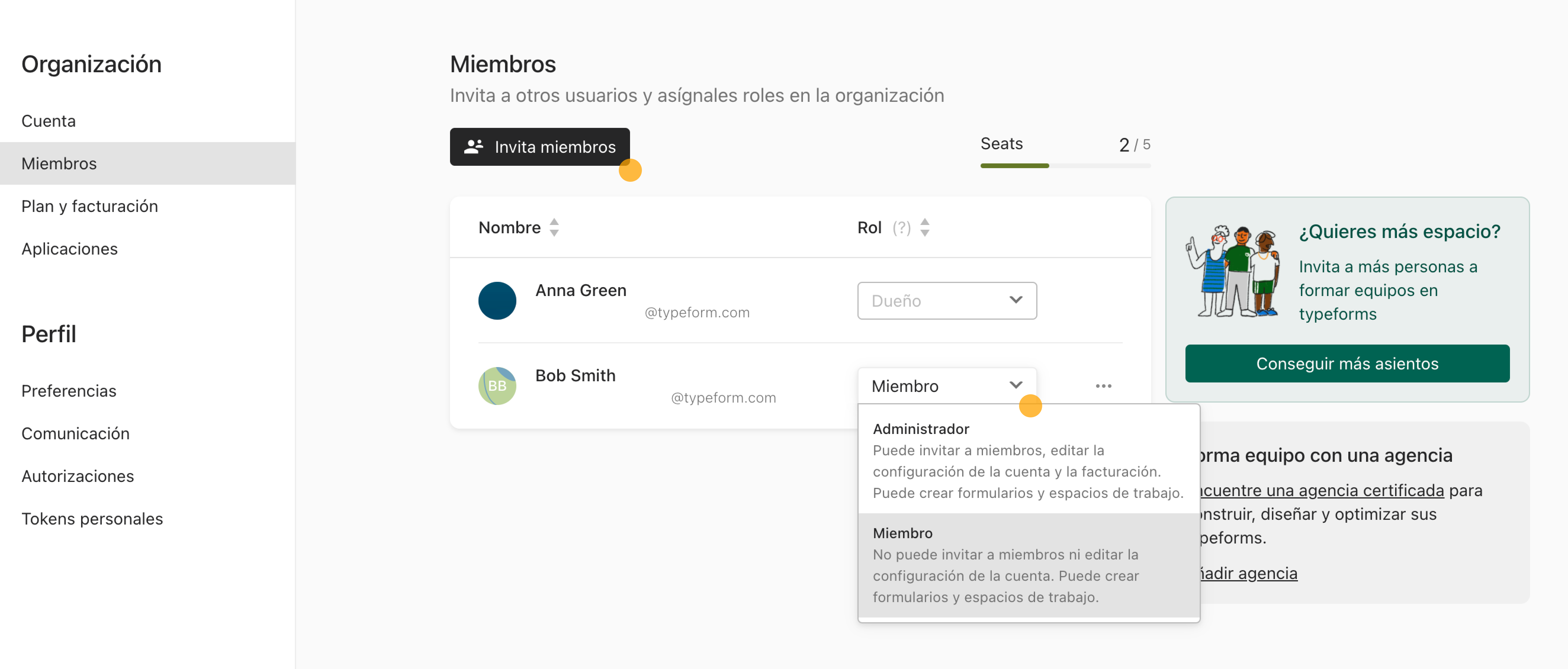1568x669 pixels.
Task: Open the three-dot menu for Bob Smith
Action: 1103,386
